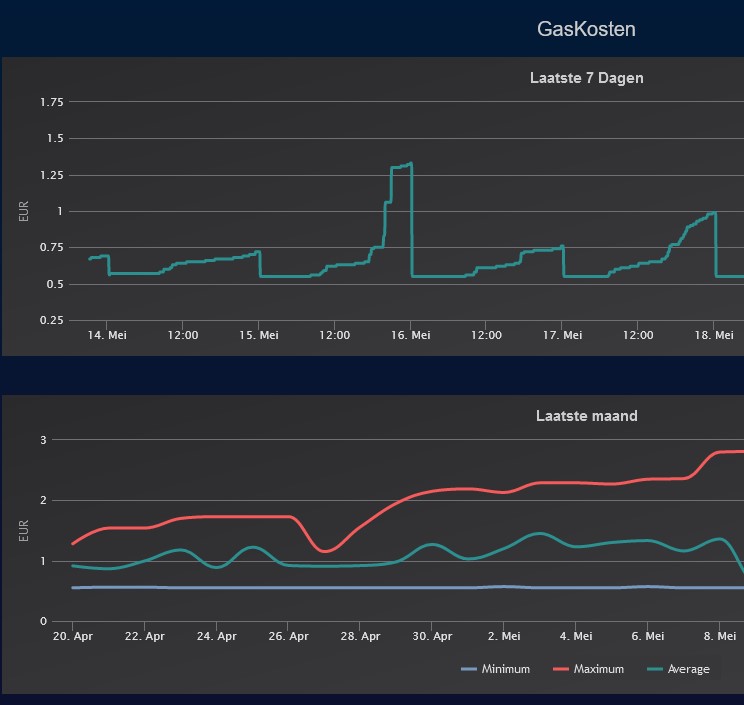Click the GasKosten page title
744x705 pixels.
(x=586, y=29)
